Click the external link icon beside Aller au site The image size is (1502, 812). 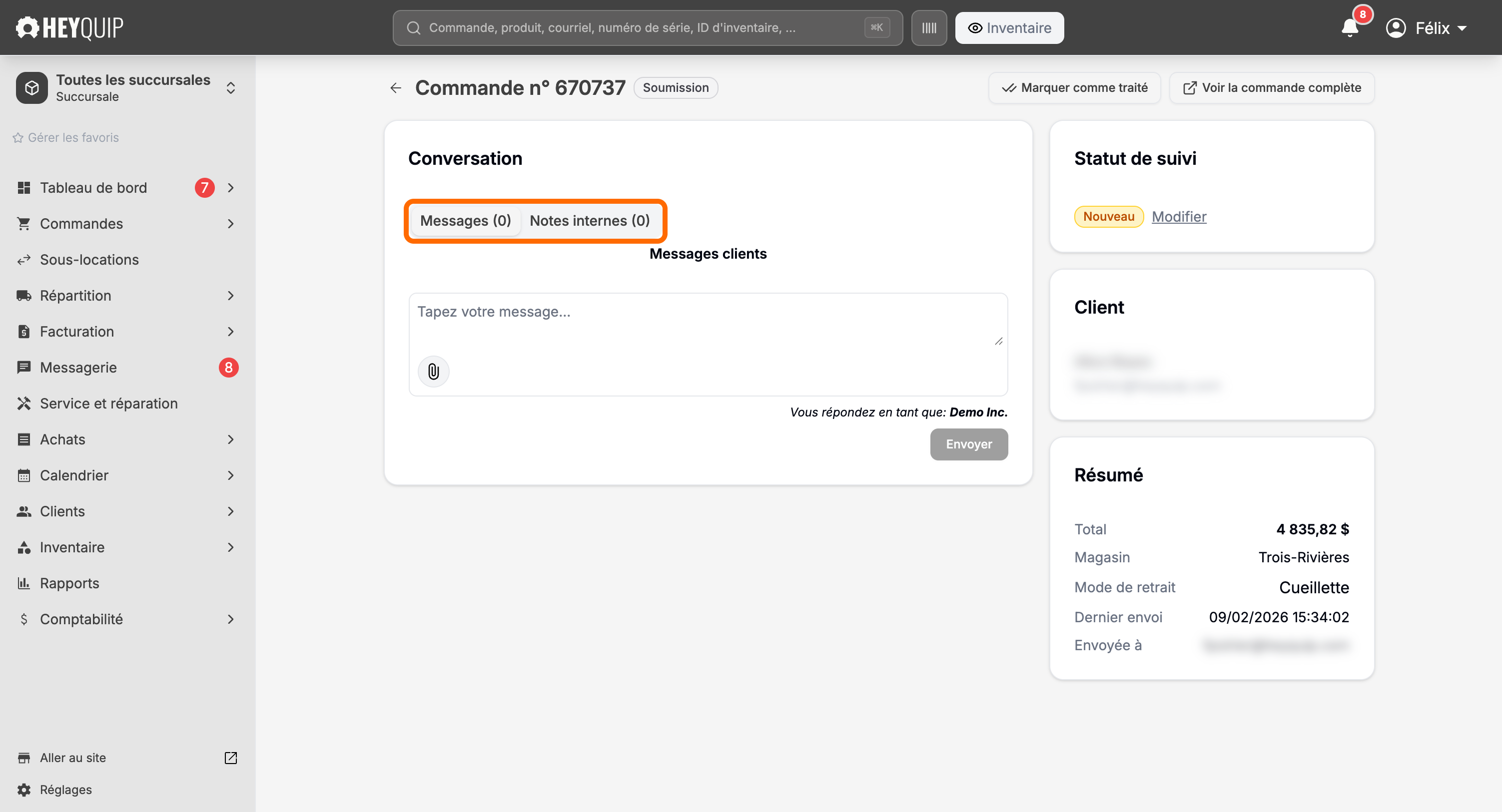click(231, 758)
